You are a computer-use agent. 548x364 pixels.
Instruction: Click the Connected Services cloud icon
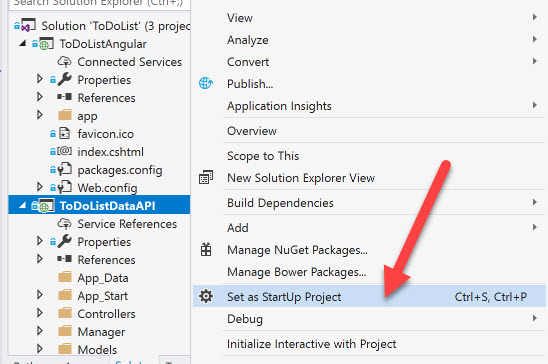tap(65, 62)
